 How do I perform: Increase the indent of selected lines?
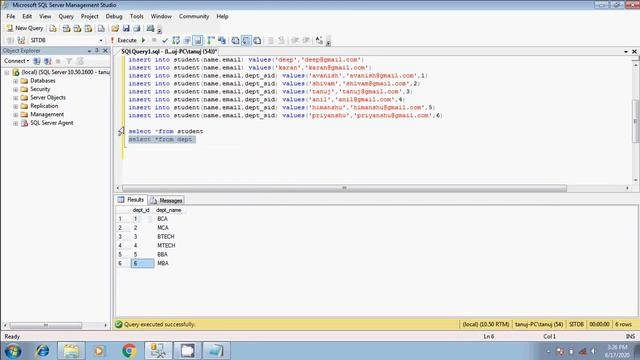coord(306,40)
